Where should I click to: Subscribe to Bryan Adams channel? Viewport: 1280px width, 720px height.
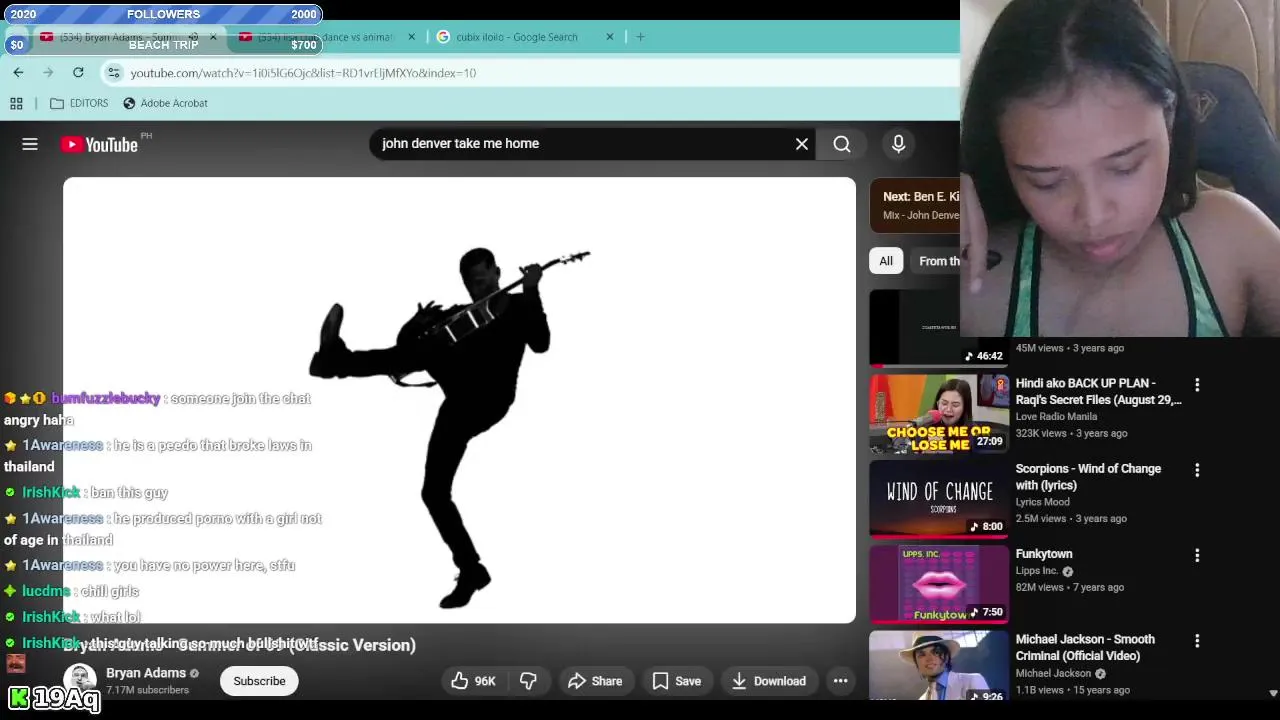tap(259, 681)
